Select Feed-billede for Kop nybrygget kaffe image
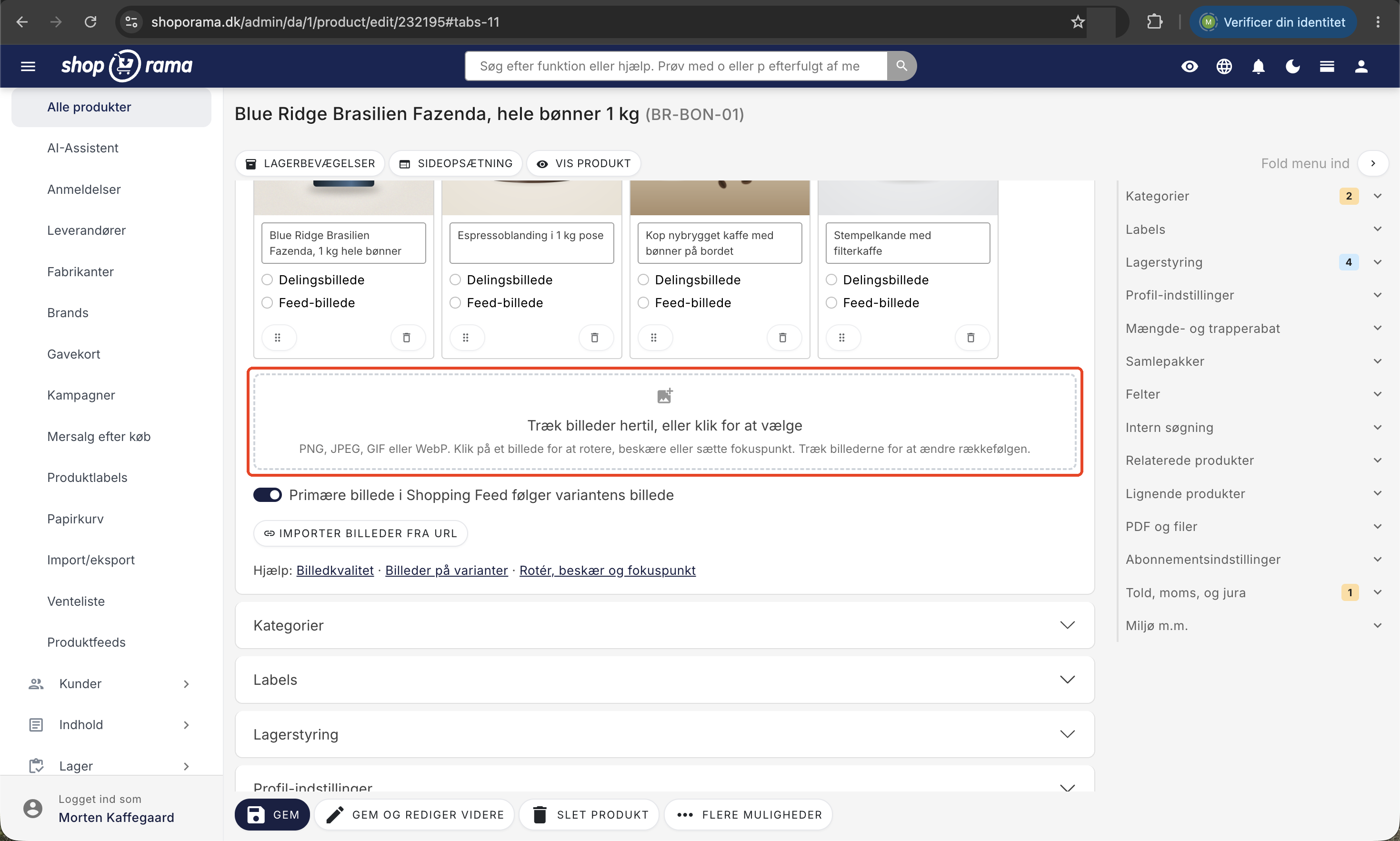1400x841 pixels. (644, 302)
